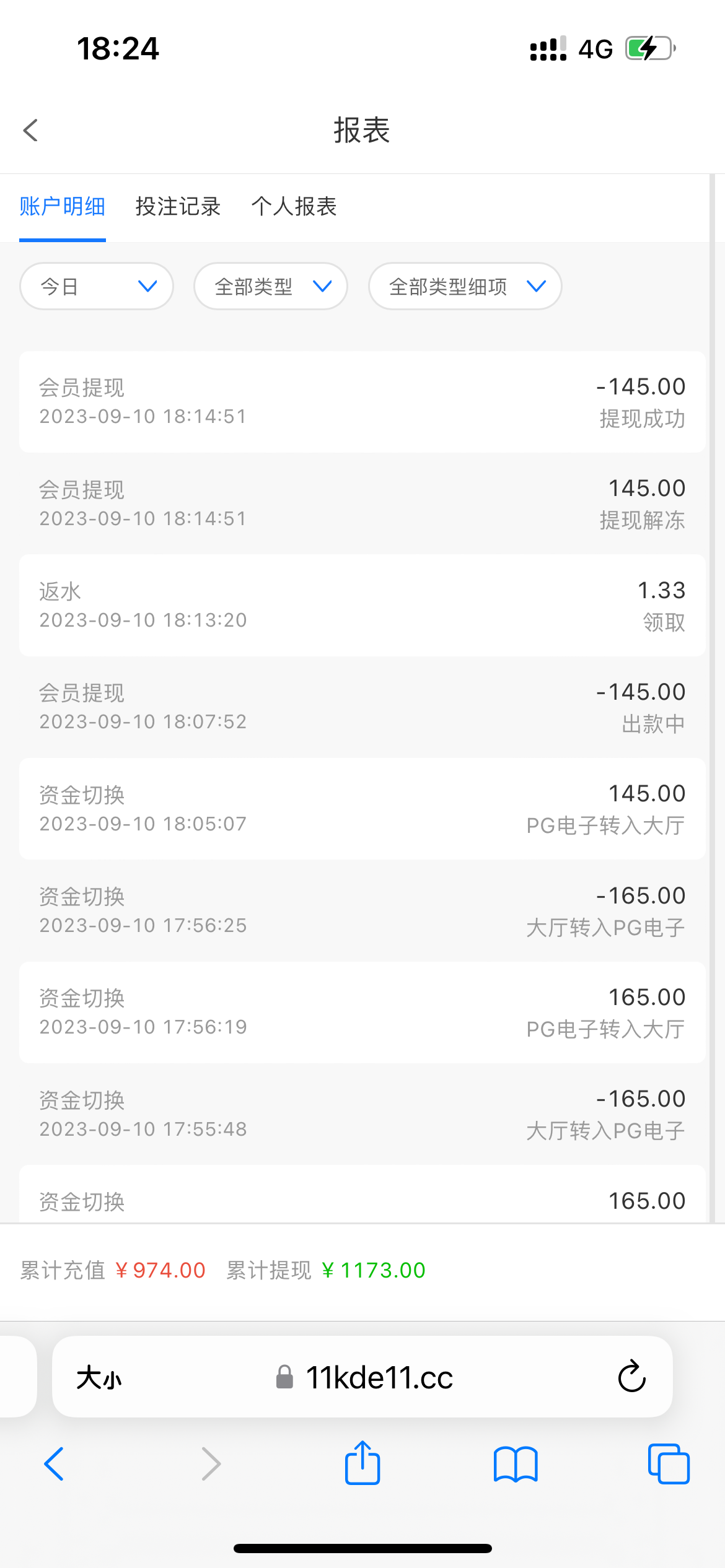
Task: Reload the page with Safari refresh icon
Action: tap(631, 1377)
